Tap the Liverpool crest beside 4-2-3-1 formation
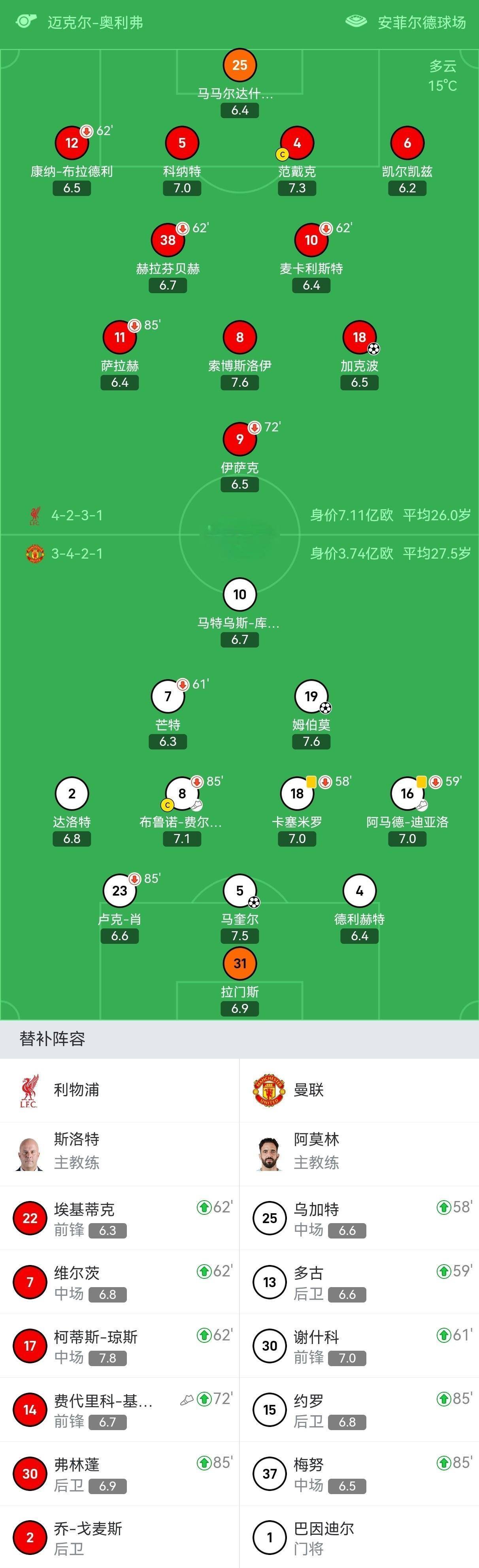479x1568 pixels. [x=35, y=516]
